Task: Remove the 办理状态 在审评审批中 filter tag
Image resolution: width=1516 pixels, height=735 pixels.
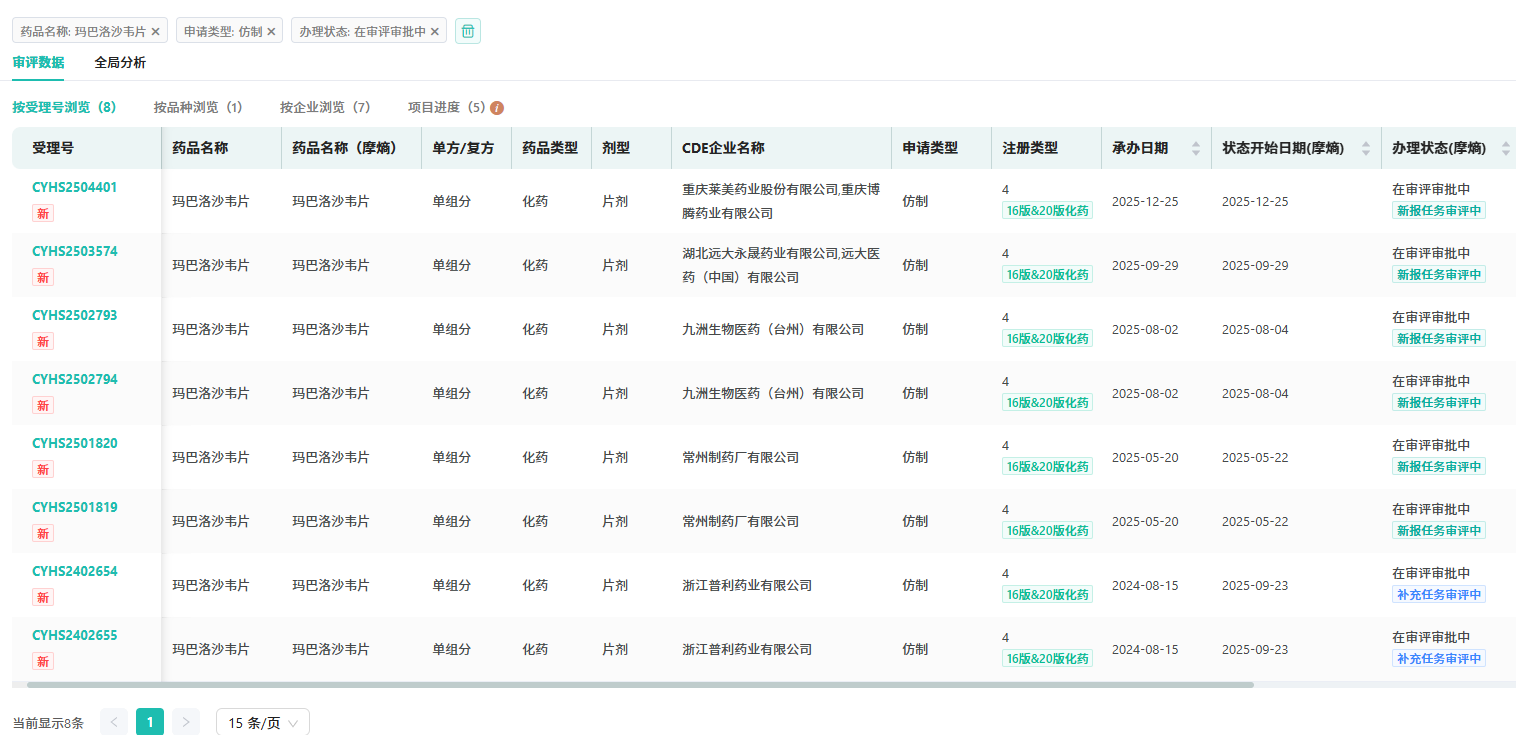Action: click(x=435, y=32)
